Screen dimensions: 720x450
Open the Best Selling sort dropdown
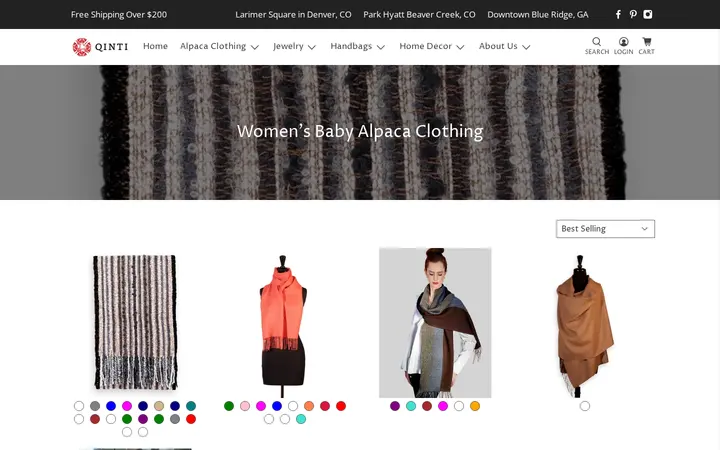point(605,229)
